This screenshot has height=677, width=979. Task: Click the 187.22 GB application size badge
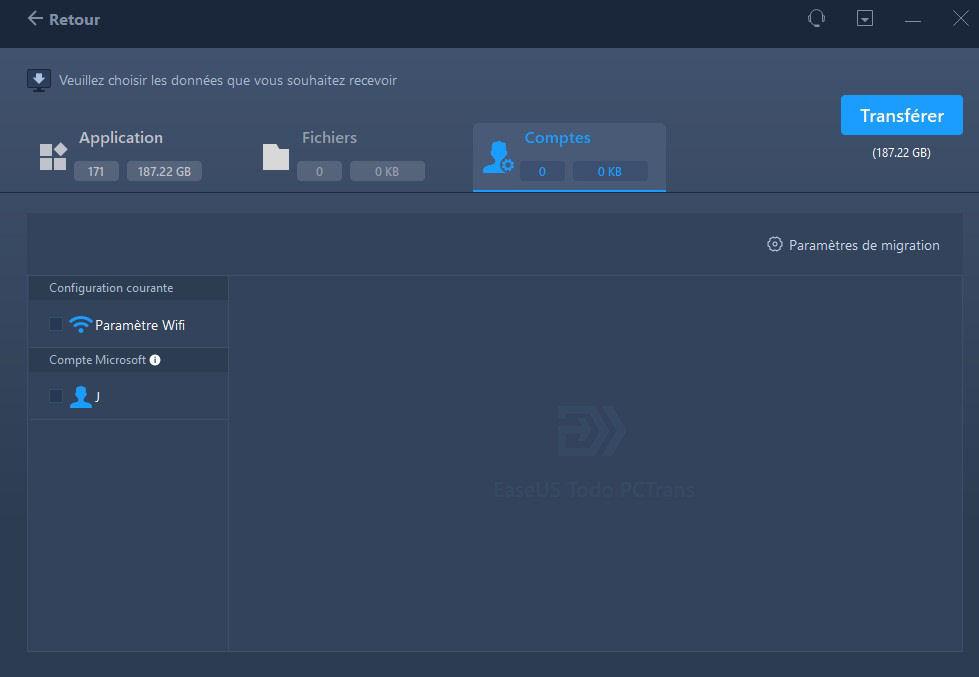point(164,171)
